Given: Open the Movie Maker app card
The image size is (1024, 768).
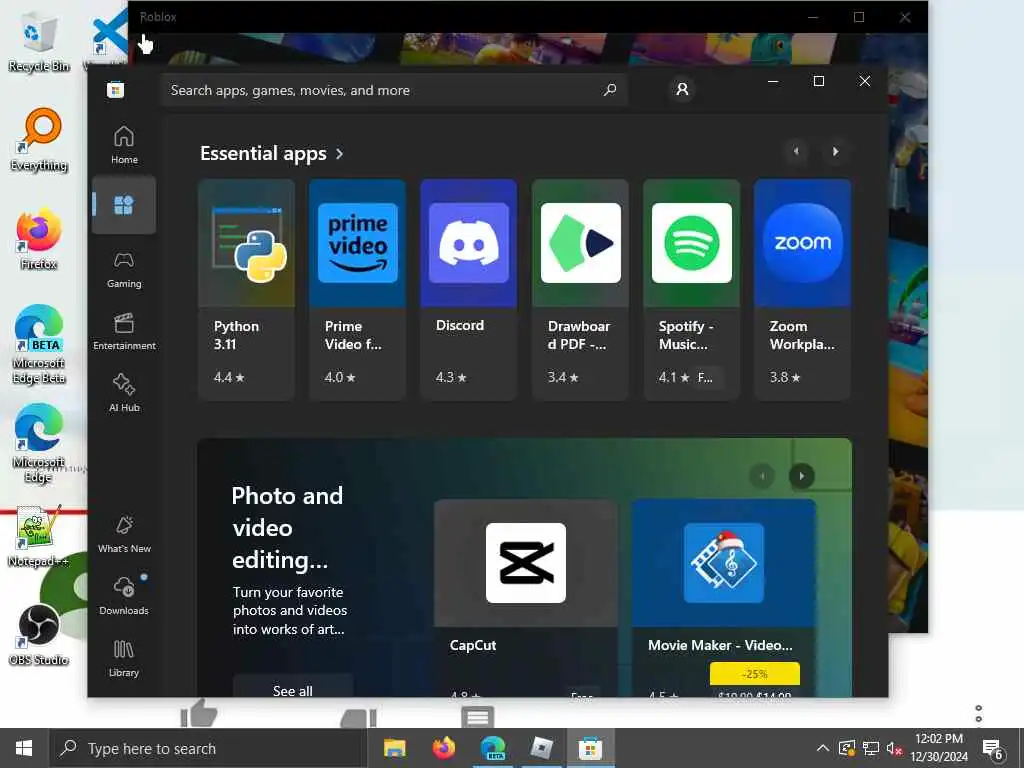Looking at the screenshot, I should pos(724,598).
